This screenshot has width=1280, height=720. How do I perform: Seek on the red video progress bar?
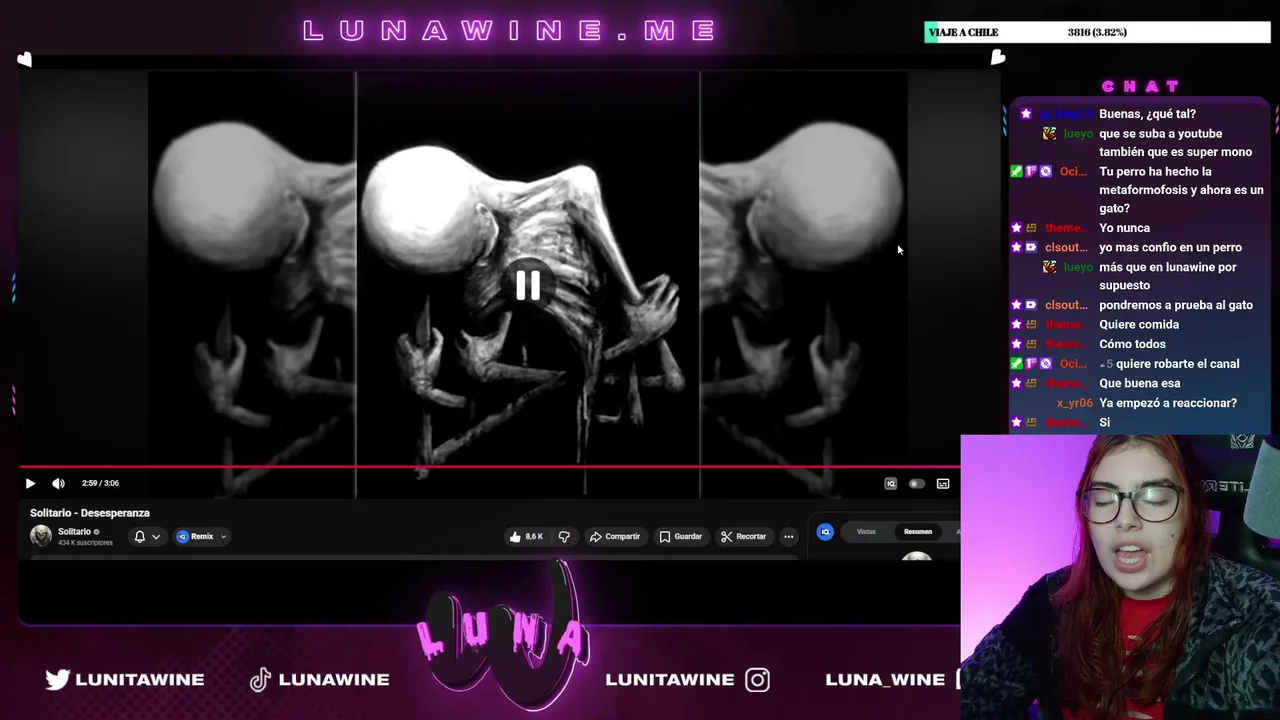pyautogui.click(x=490, y=466)
